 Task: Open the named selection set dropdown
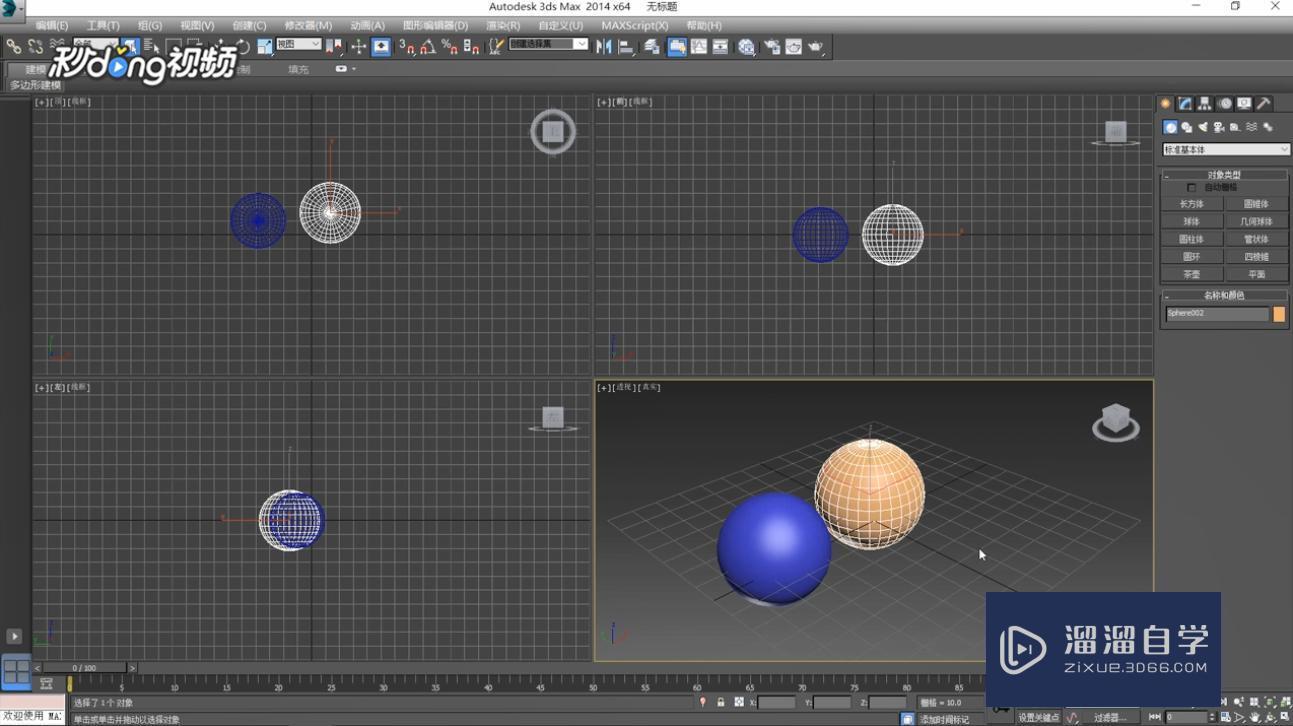tap(548, 44)
